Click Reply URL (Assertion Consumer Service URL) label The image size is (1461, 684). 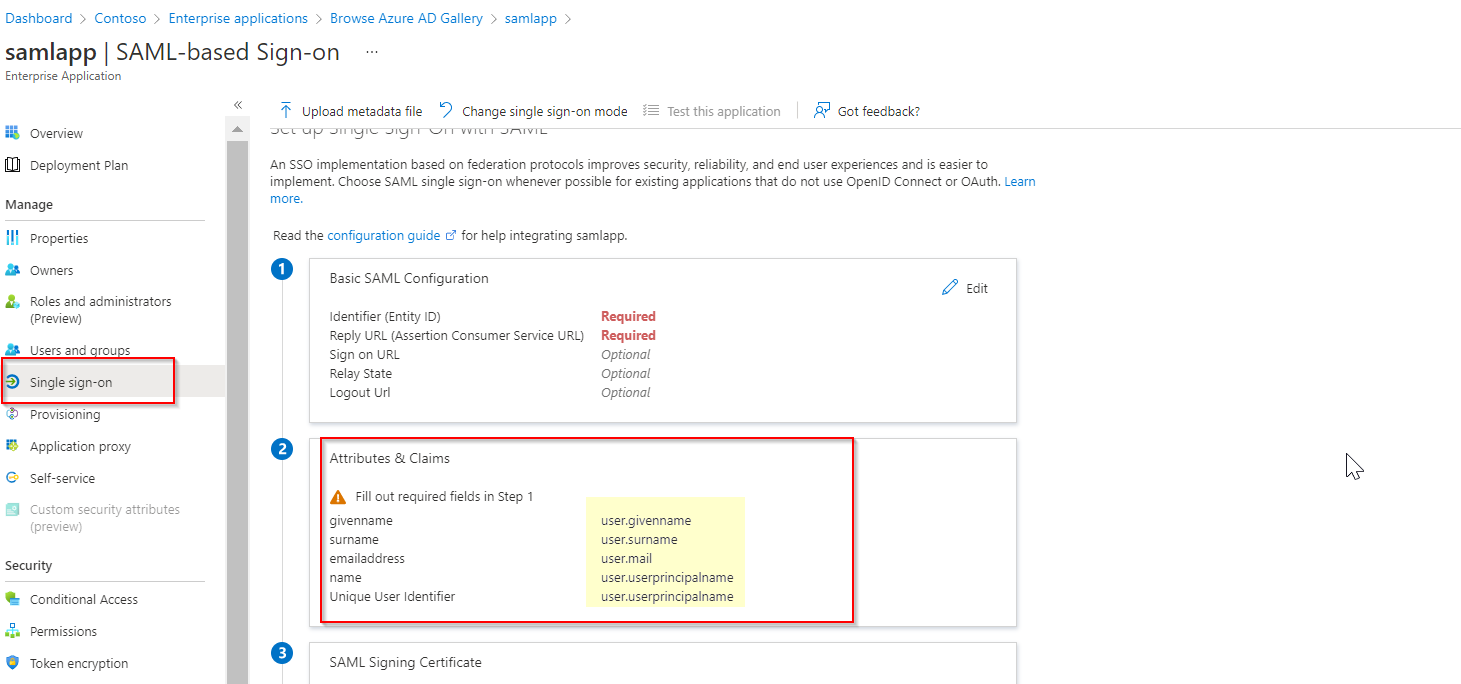(457, 335)
